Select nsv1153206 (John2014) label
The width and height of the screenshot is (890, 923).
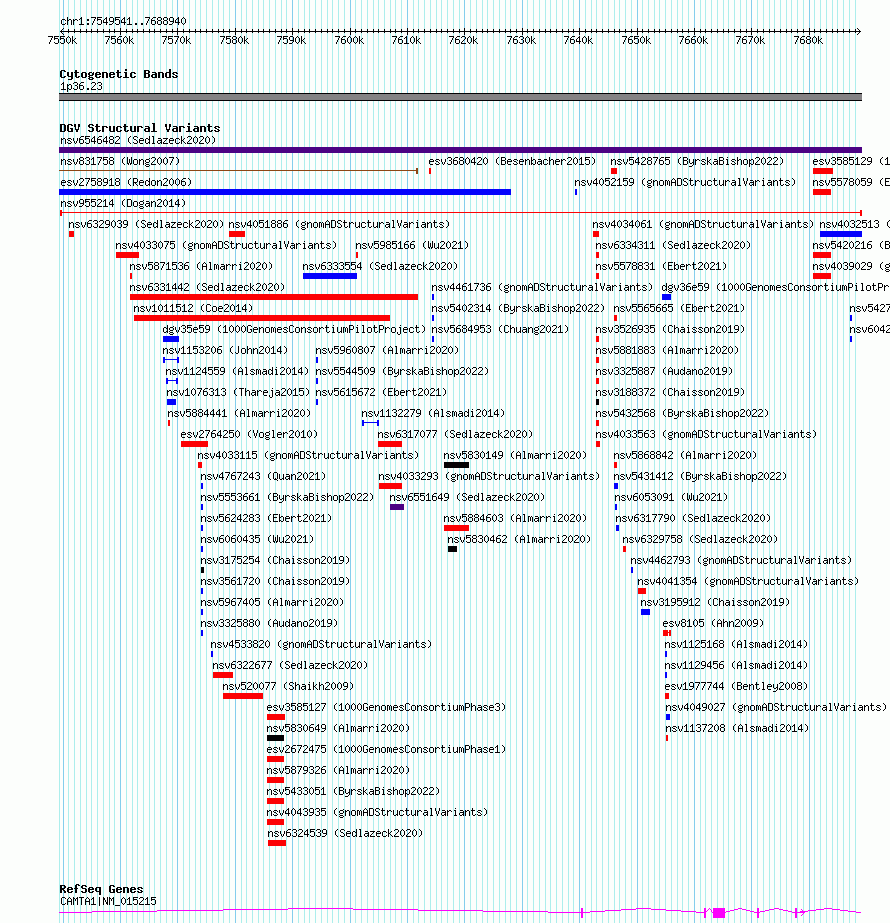pos(225,350)
